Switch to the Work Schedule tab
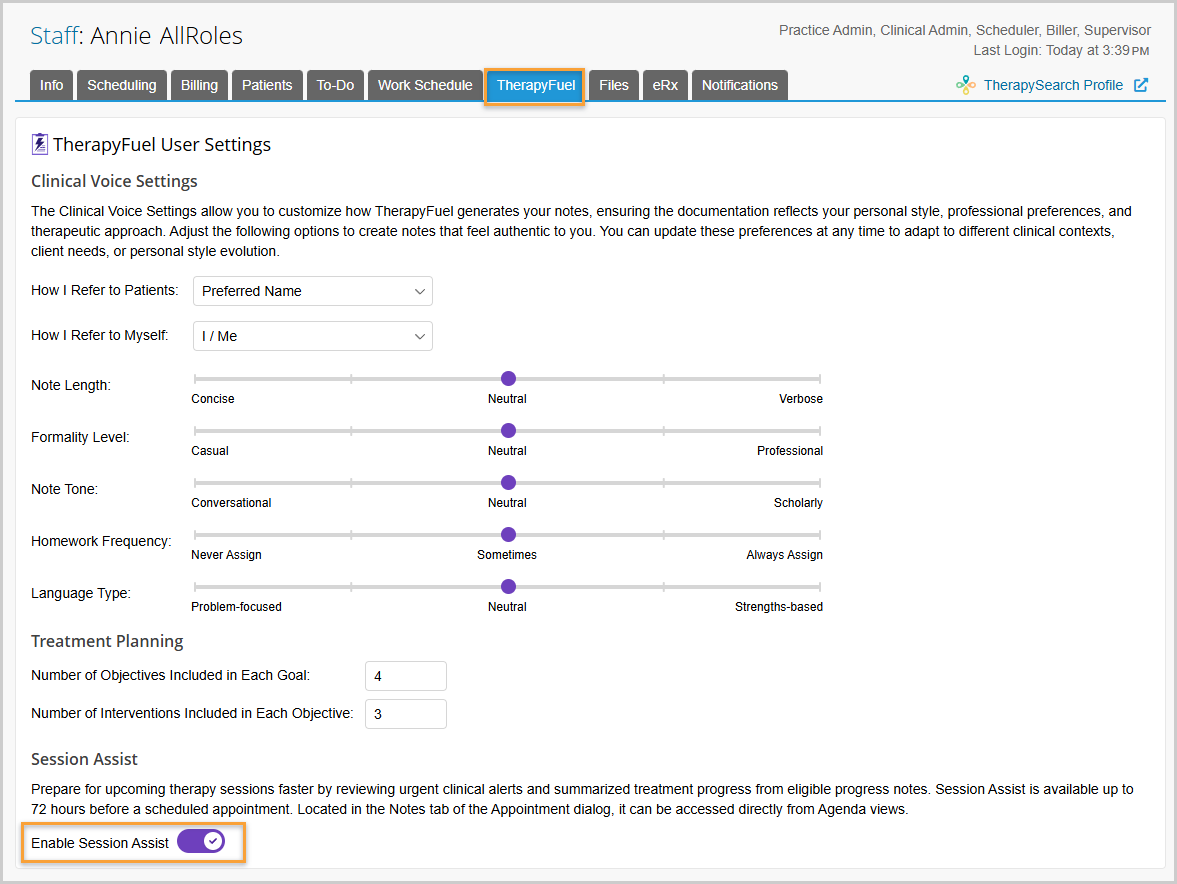This screenshot has height=884, width=1177. 425,86
